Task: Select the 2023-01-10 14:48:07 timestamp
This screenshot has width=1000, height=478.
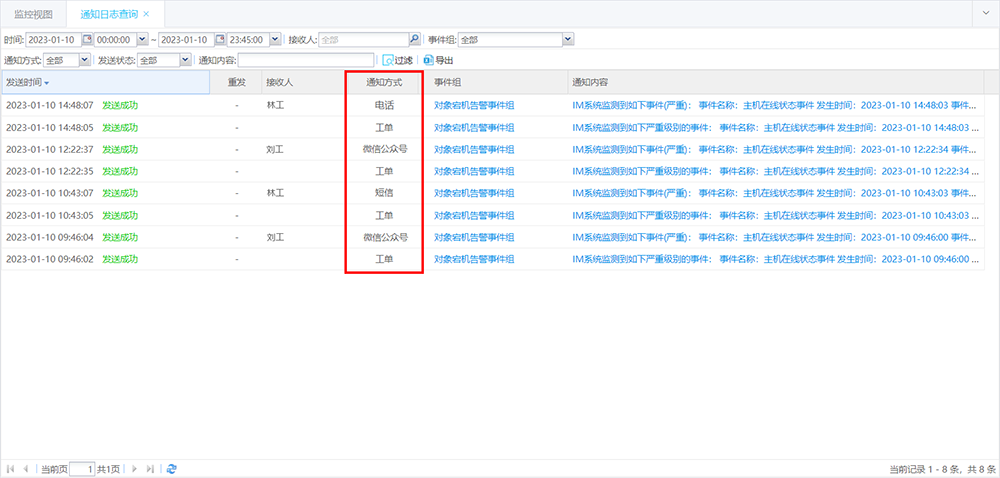Action: coord(50,105)
